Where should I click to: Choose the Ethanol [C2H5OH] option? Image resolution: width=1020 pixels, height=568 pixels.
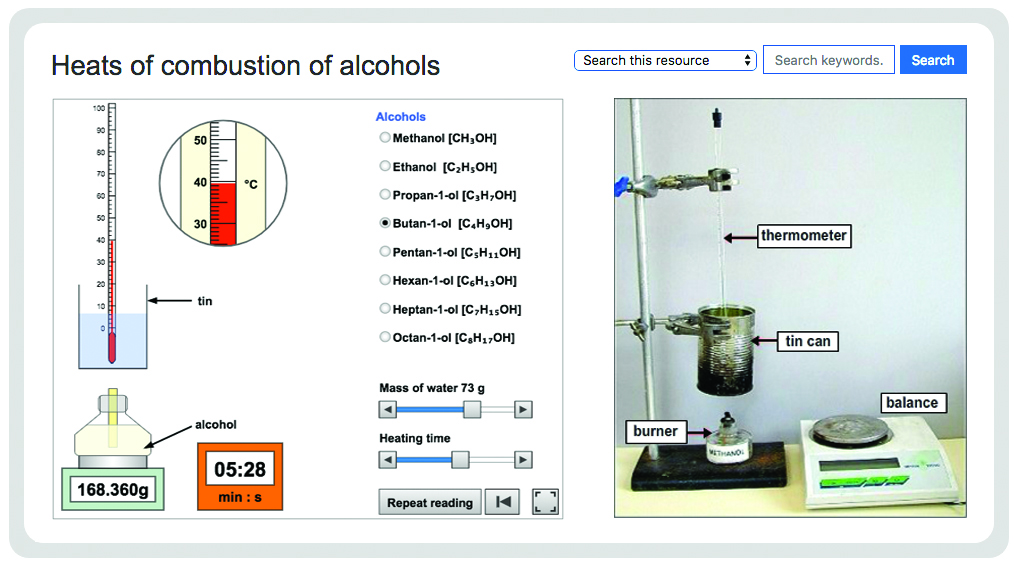[385, 167]
